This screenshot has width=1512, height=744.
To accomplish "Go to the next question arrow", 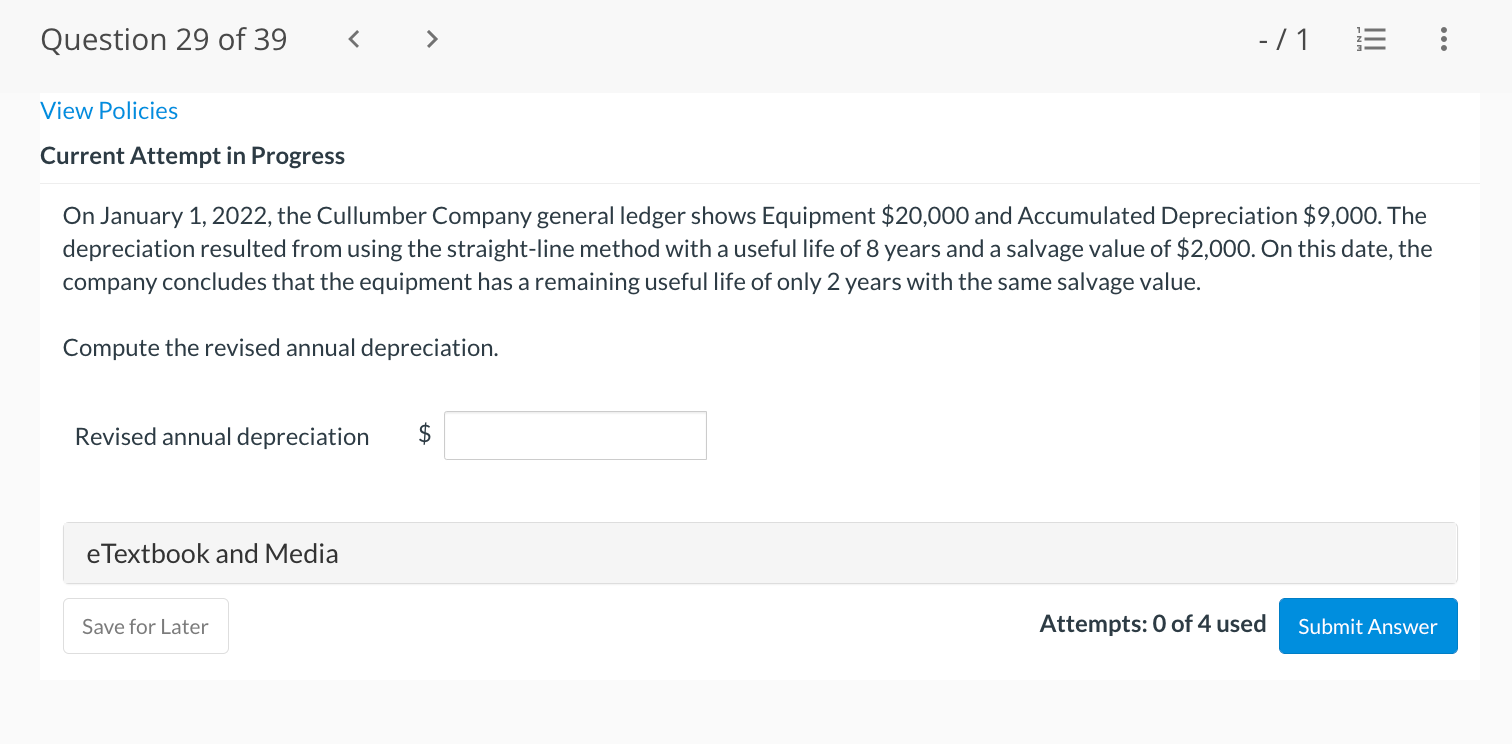I will (431, 40).
